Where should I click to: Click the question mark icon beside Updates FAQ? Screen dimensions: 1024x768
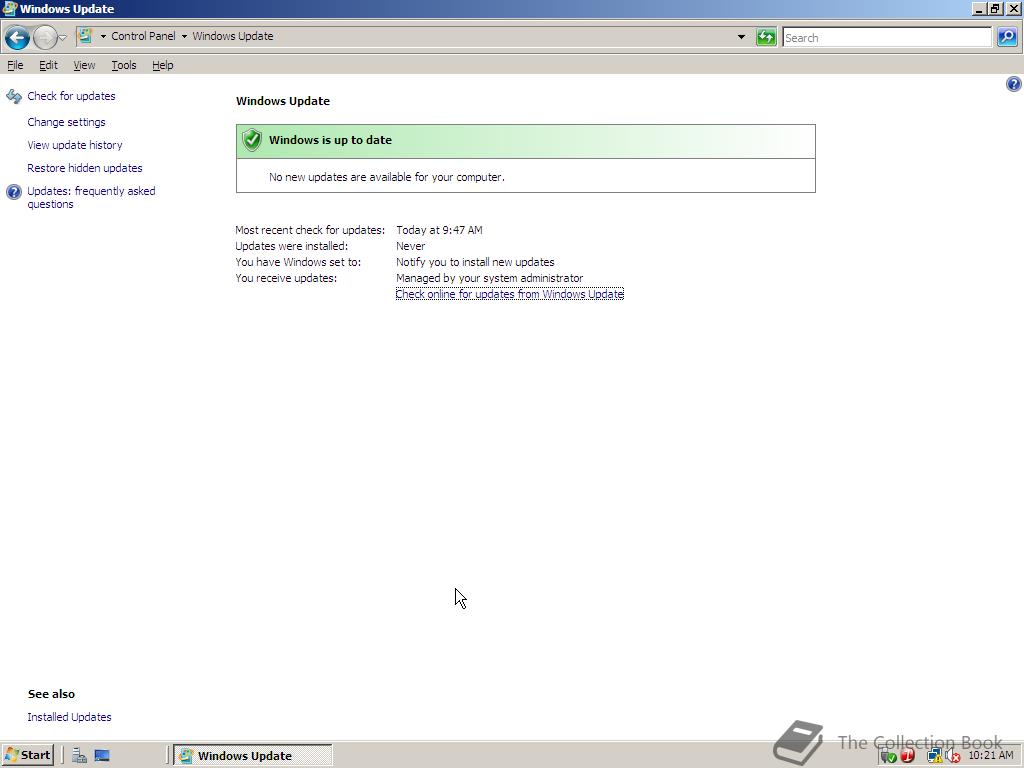(x=14, y=192)
